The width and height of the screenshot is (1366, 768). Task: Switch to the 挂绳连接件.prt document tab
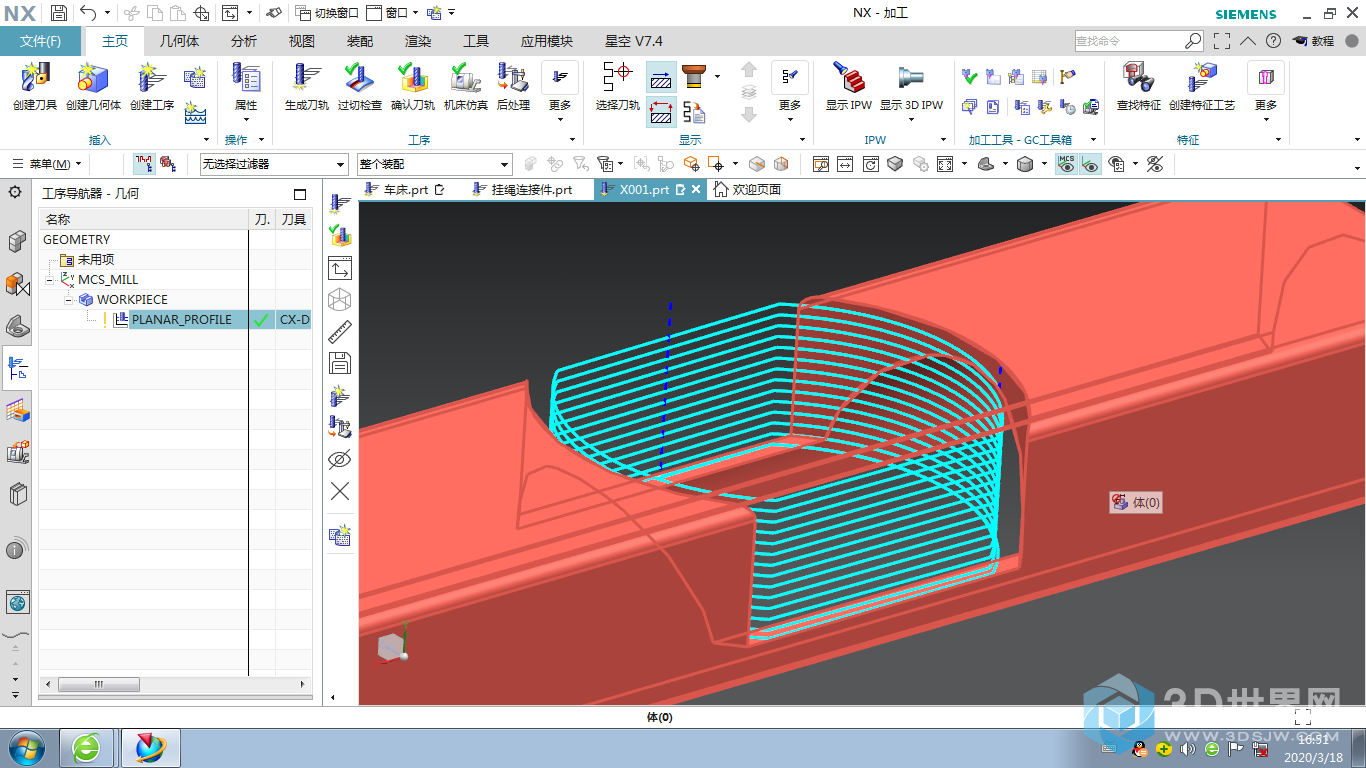click(522, 189)
